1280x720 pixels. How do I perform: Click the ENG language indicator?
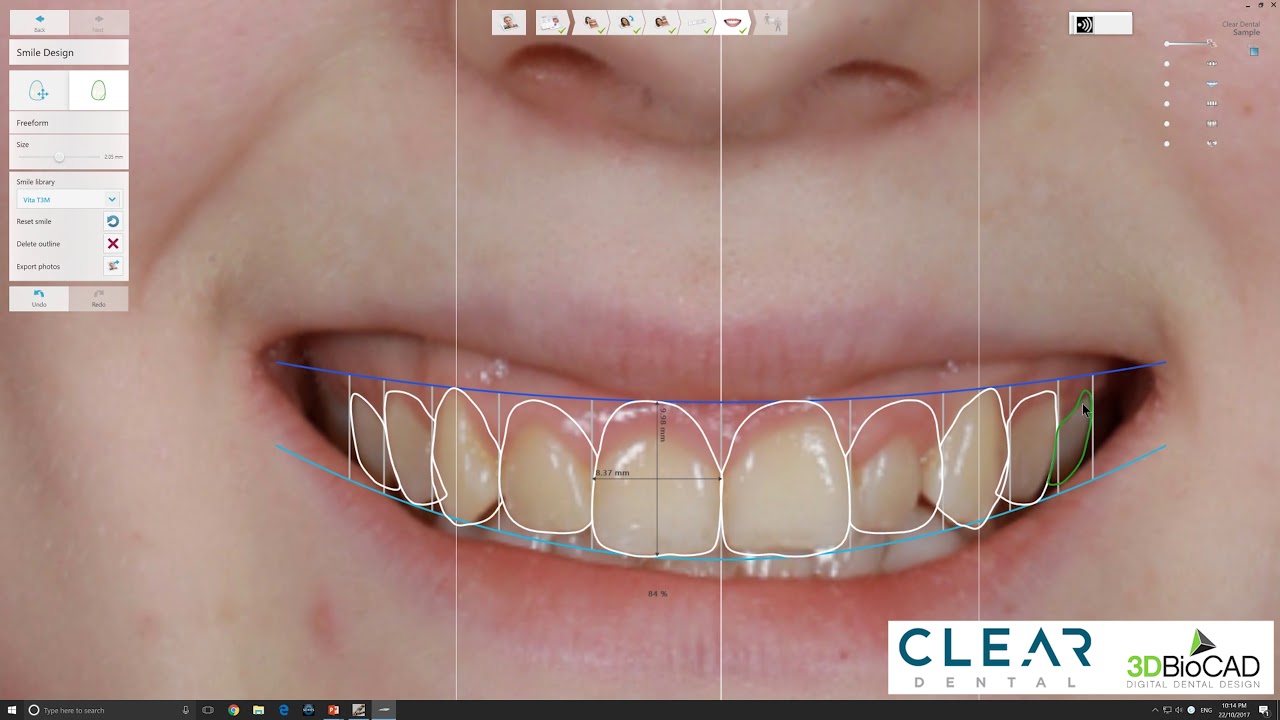(x=1206, y=710)
